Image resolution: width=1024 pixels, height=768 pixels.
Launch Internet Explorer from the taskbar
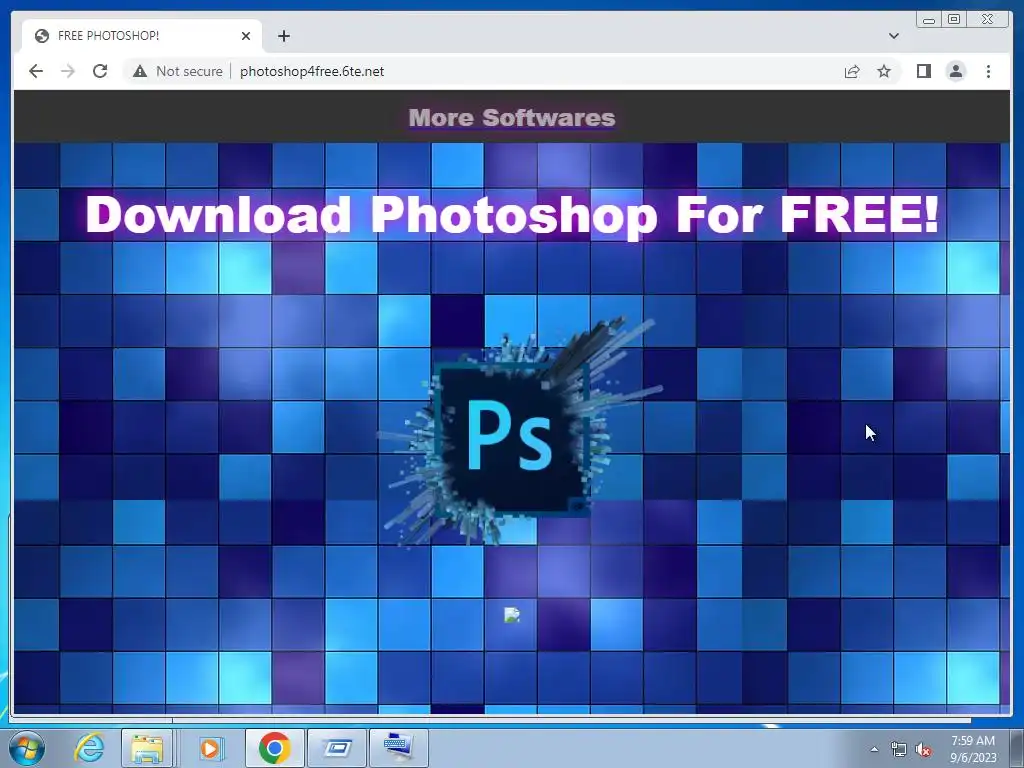[x=89, y=748]
